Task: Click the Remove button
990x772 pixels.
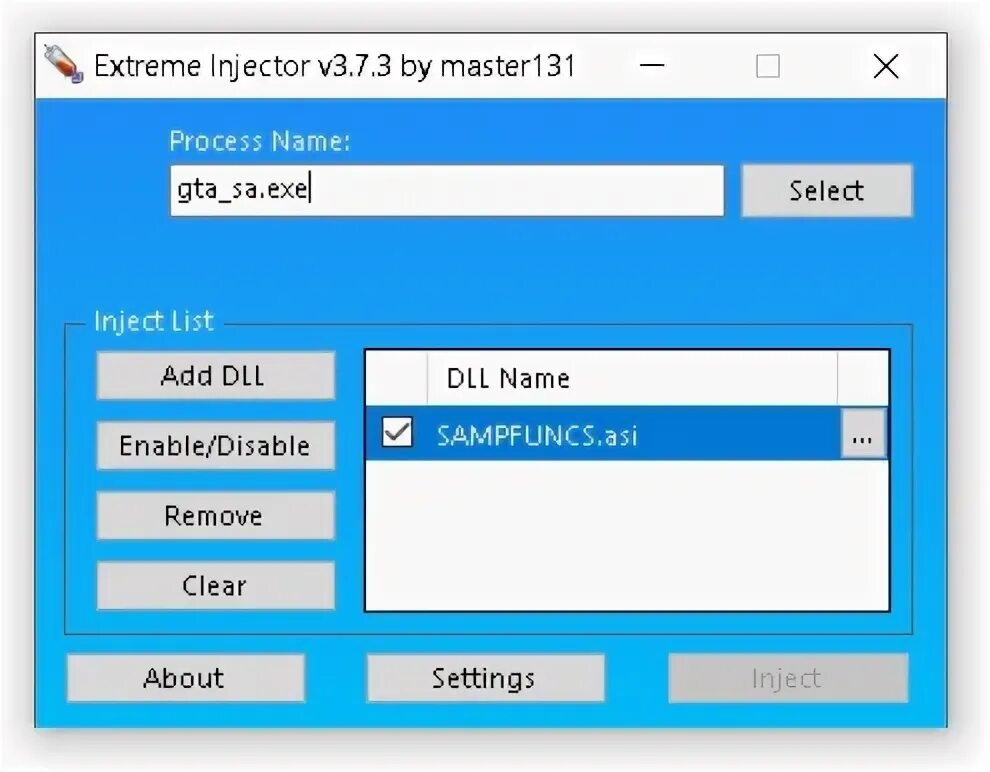Action: pos(215,516)
